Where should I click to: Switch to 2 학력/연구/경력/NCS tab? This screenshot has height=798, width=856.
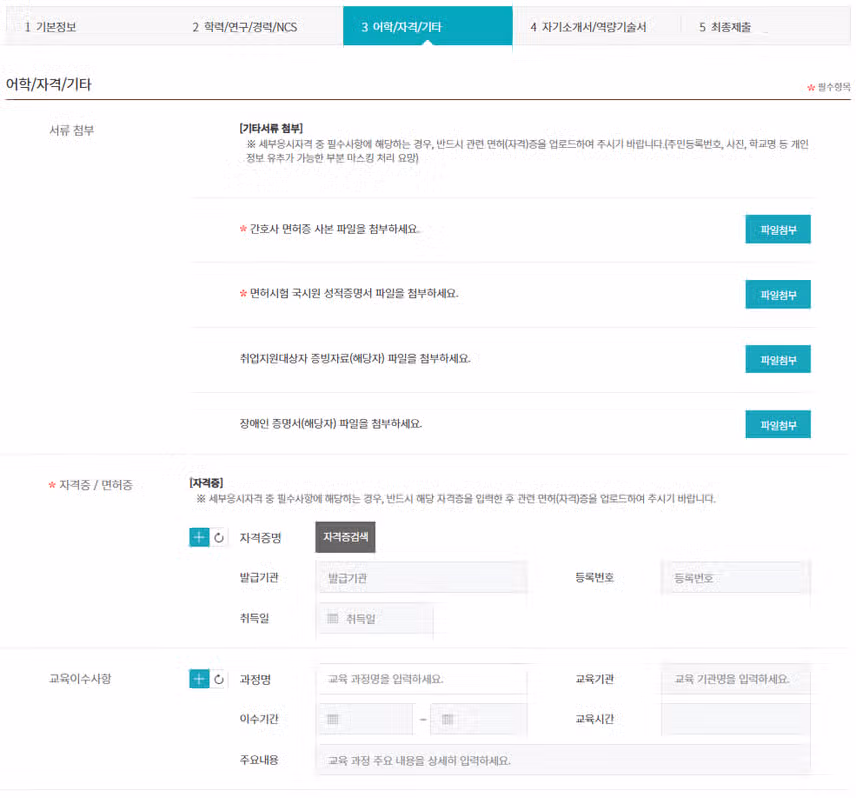pos(245,27)
